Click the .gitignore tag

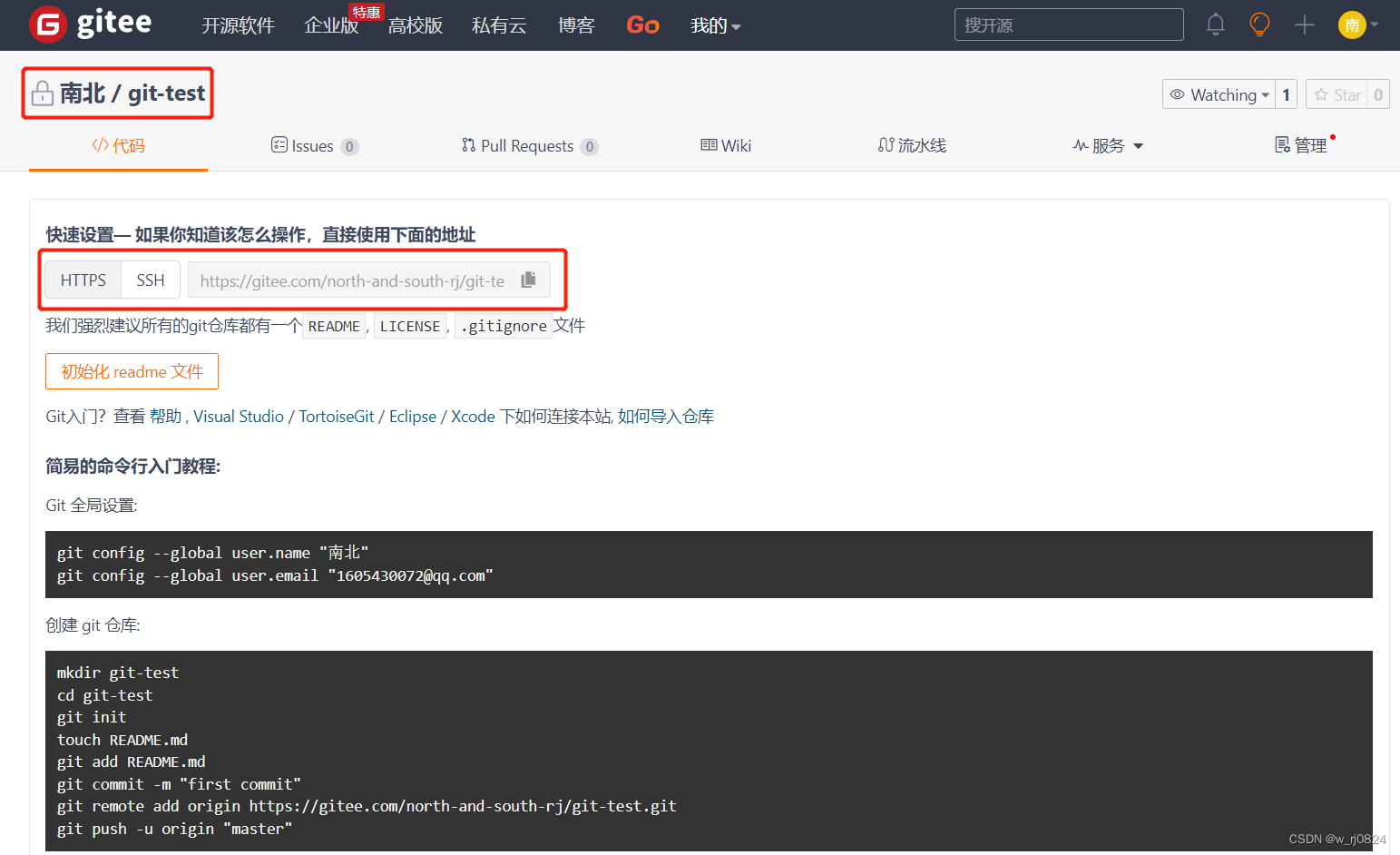click(x=504, y=327)
